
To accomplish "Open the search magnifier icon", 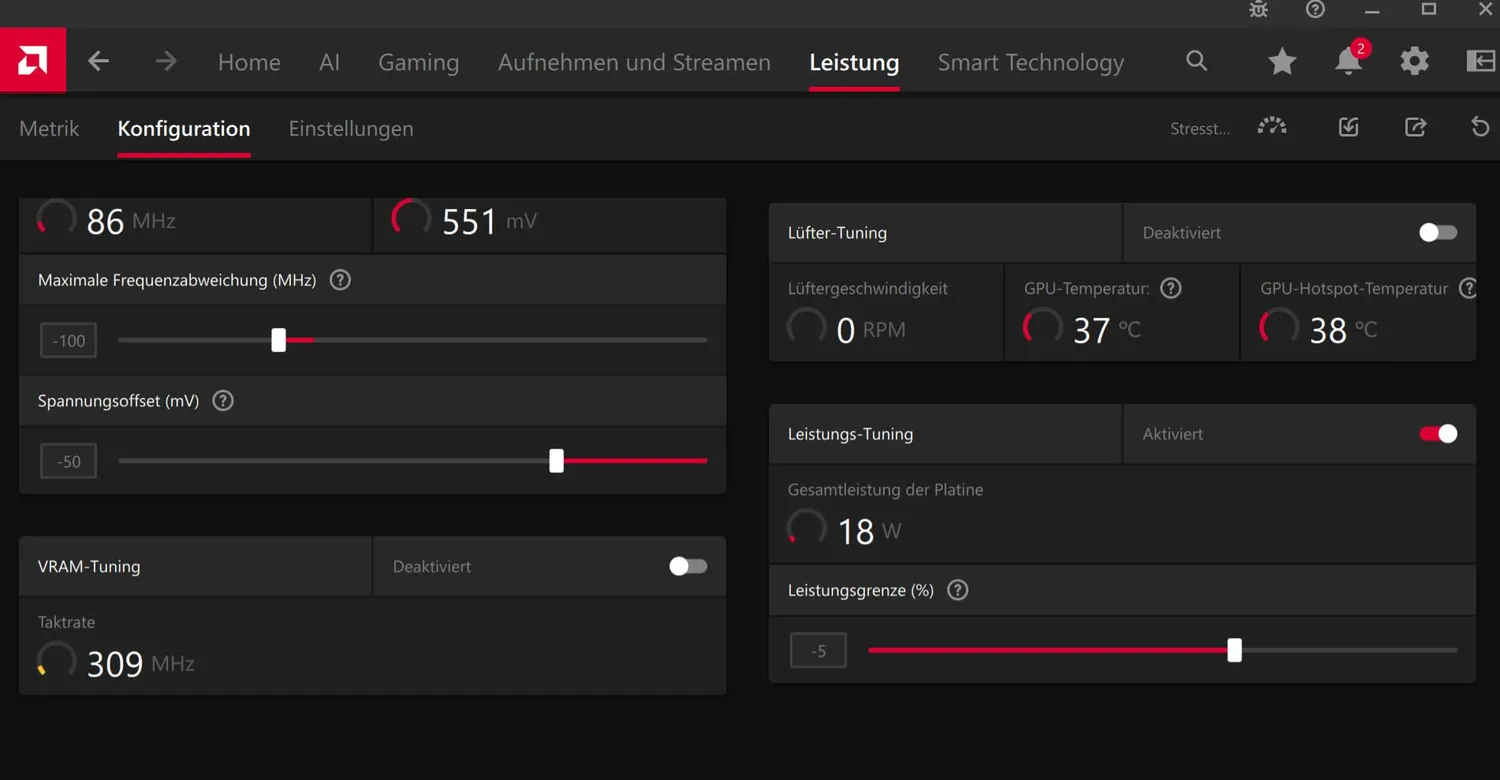I will tap(1196, 61).
